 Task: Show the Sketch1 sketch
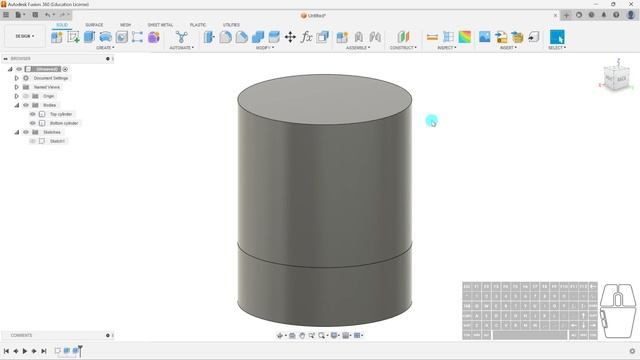[33, 141]
